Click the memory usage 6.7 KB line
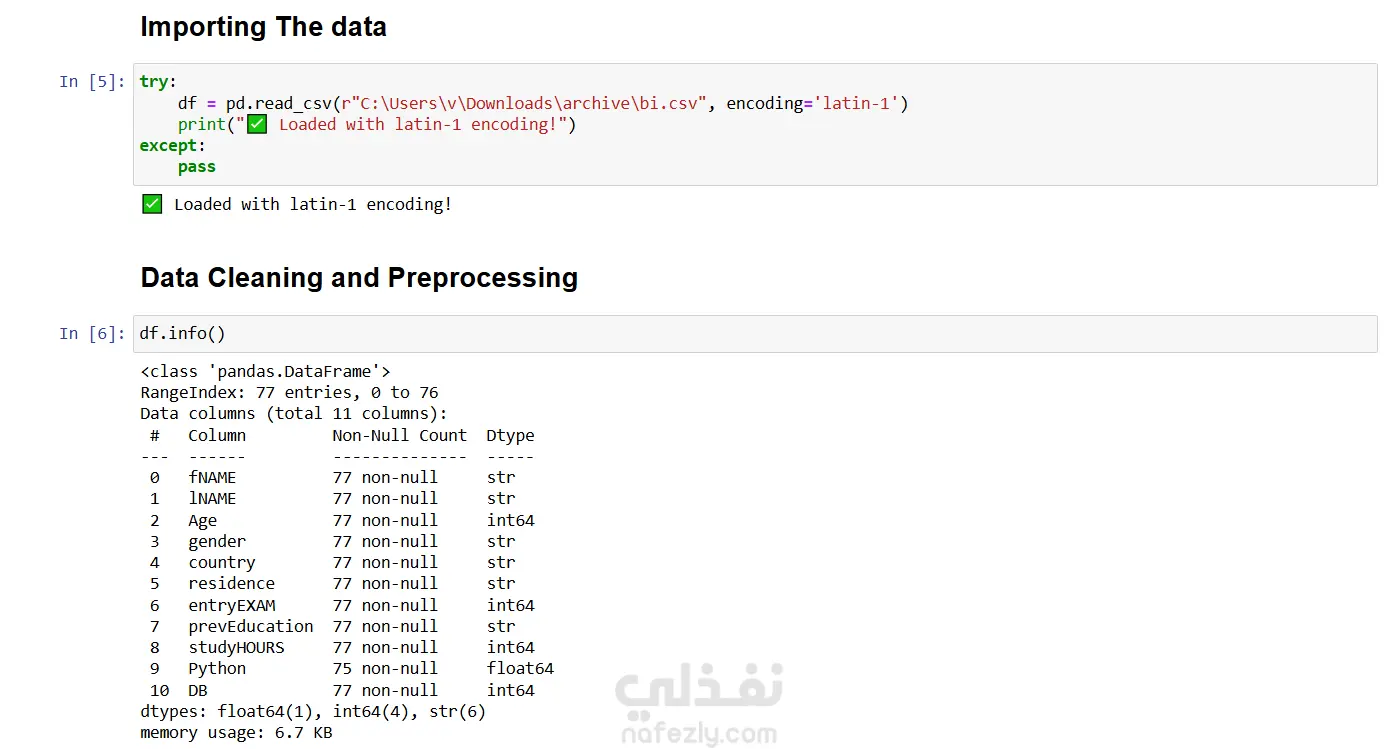1397x749 pixels. [236, 733]
